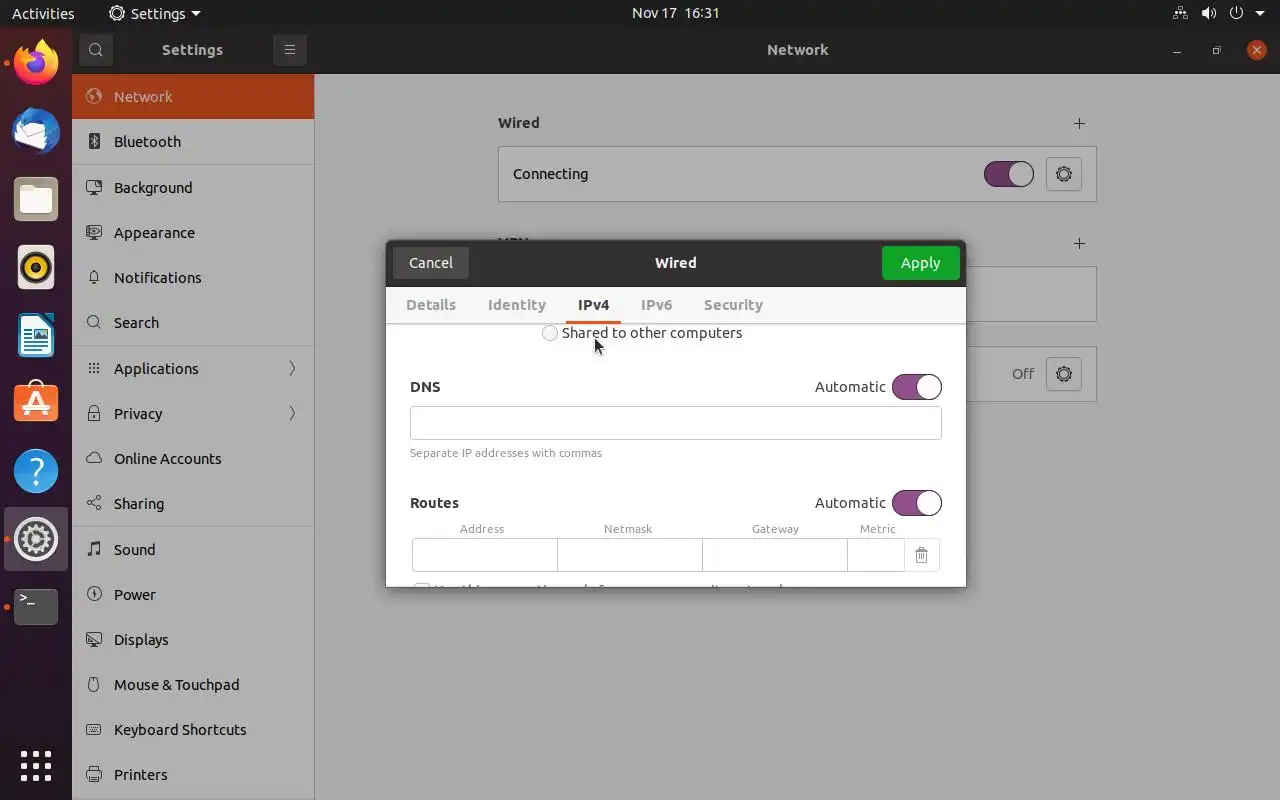Select Shared to other computers option

point(642,333)
